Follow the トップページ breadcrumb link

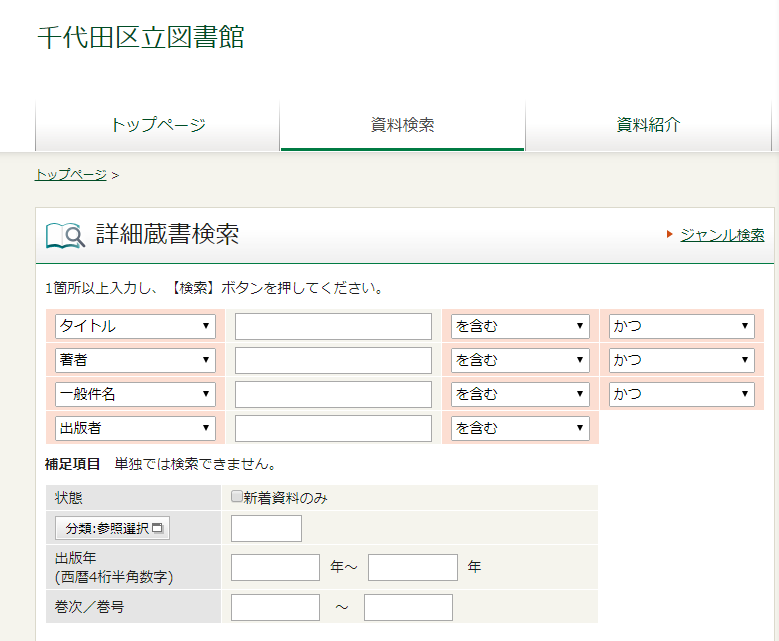[71, 174]
